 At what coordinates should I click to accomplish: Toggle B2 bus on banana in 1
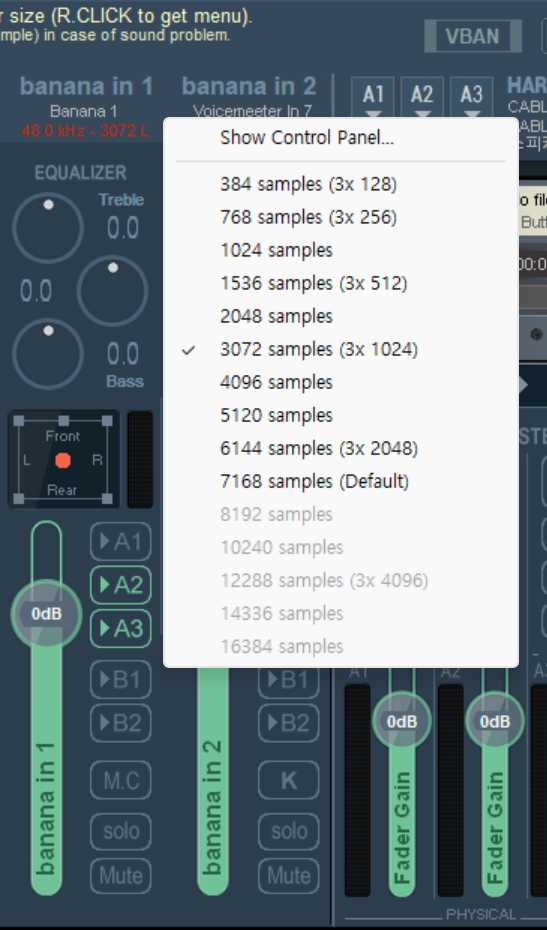pyautogui.click(x=121, y=723)
